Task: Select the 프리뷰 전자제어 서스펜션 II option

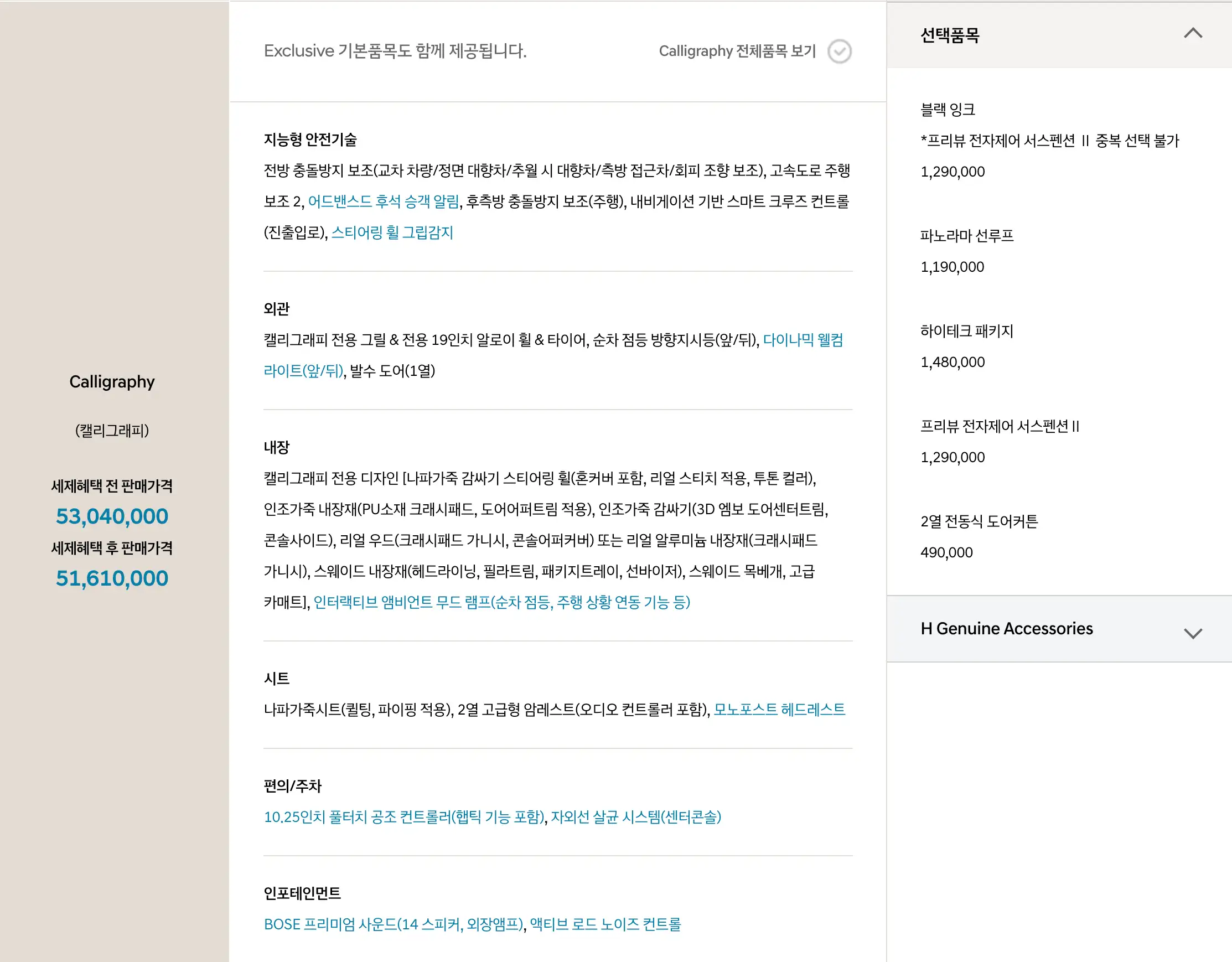Action: tap(1000, 427)
